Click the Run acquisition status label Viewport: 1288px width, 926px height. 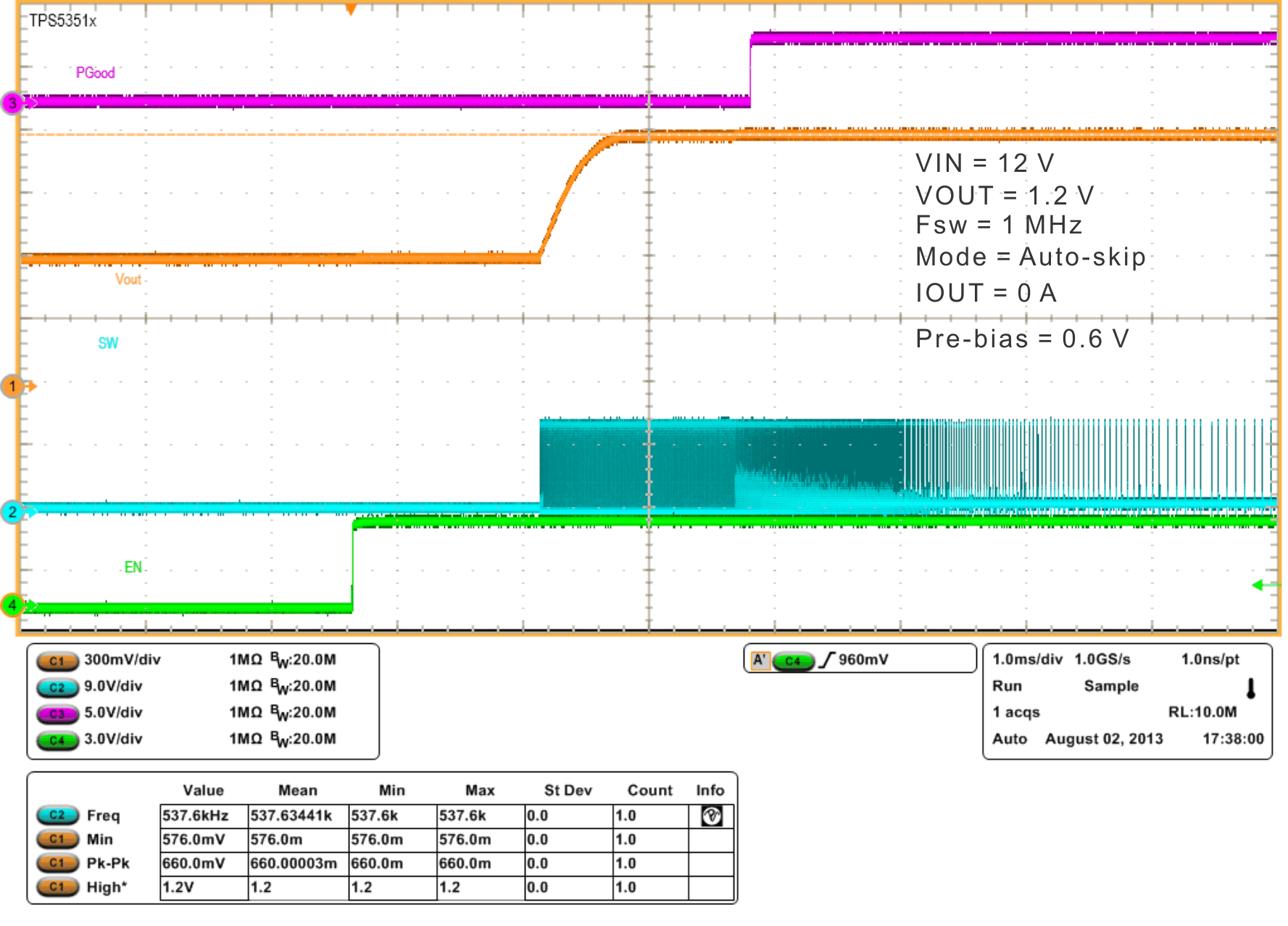point(1007,686)
